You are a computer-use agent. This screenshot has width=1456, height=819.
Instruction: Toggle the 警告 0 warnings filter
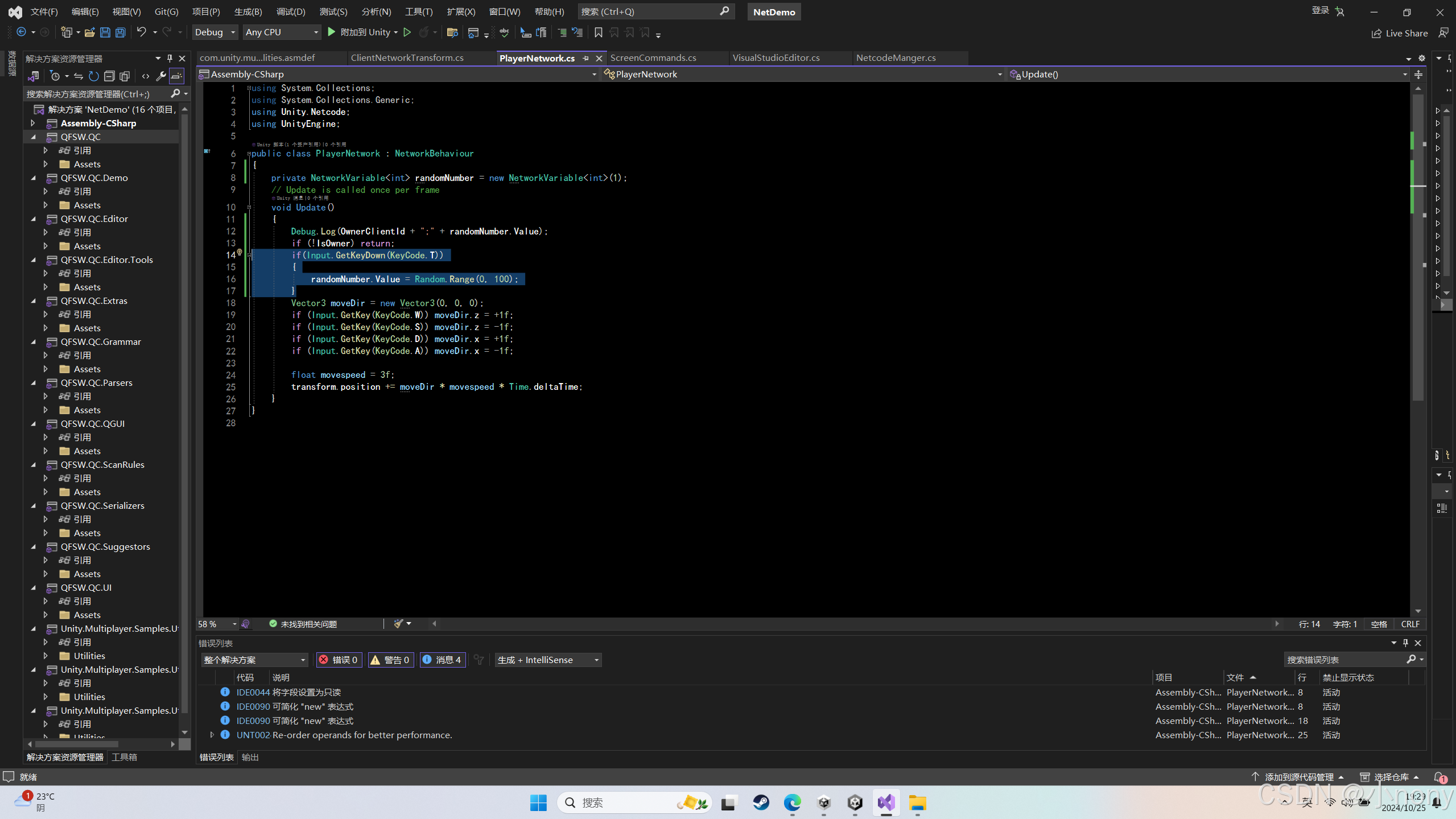(391, 660)
